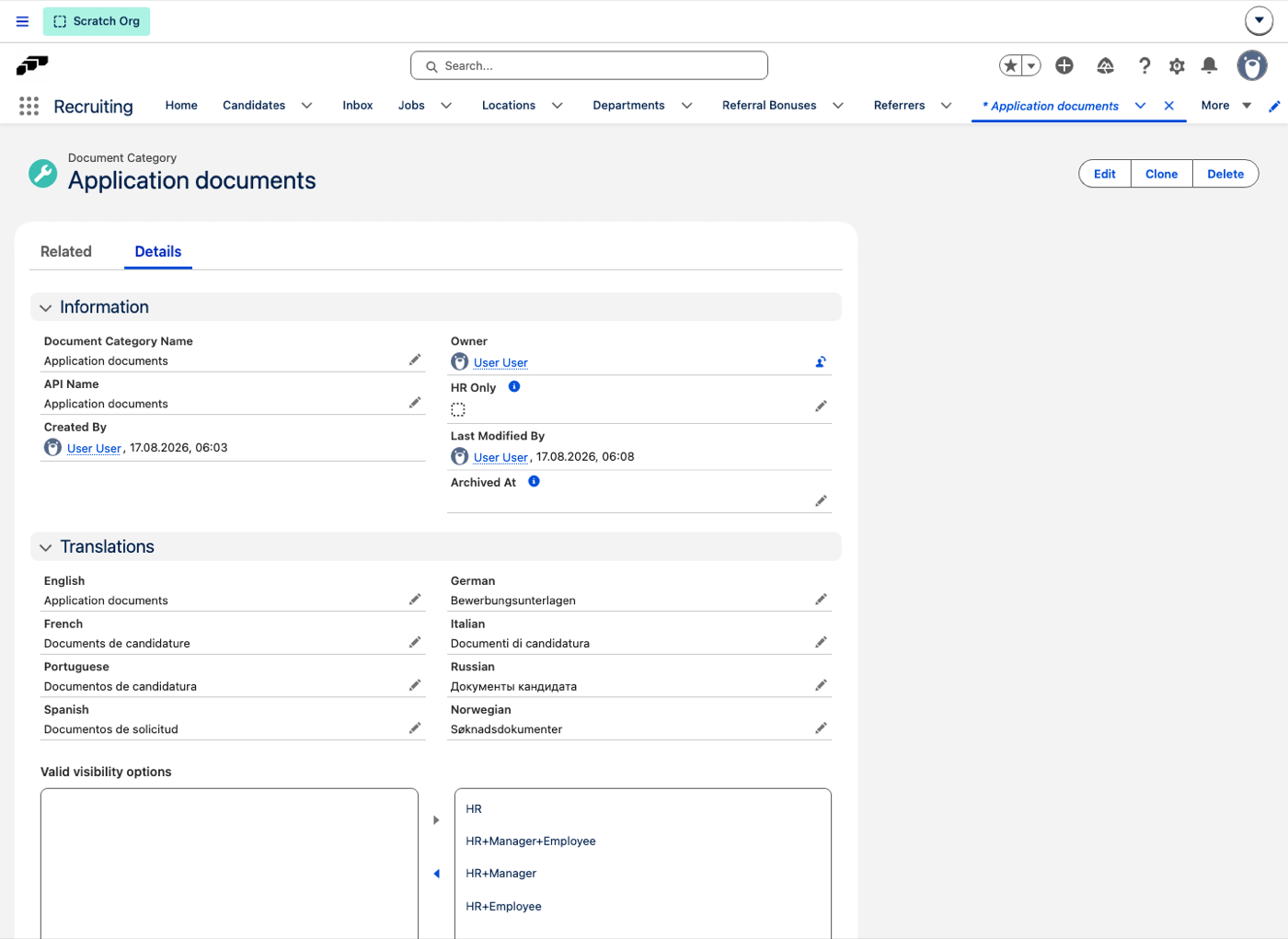Select the HR visibility option

(474, 808)
